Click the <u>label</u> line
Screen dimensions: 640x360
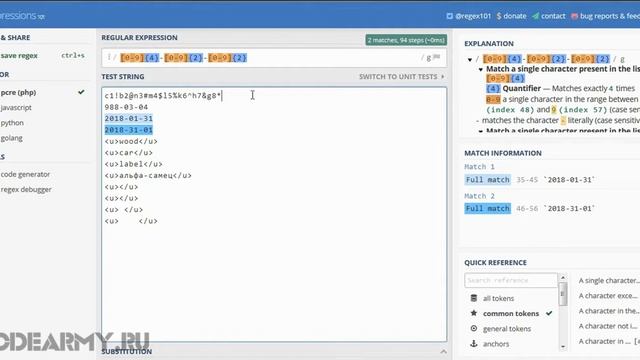(133, 164)
